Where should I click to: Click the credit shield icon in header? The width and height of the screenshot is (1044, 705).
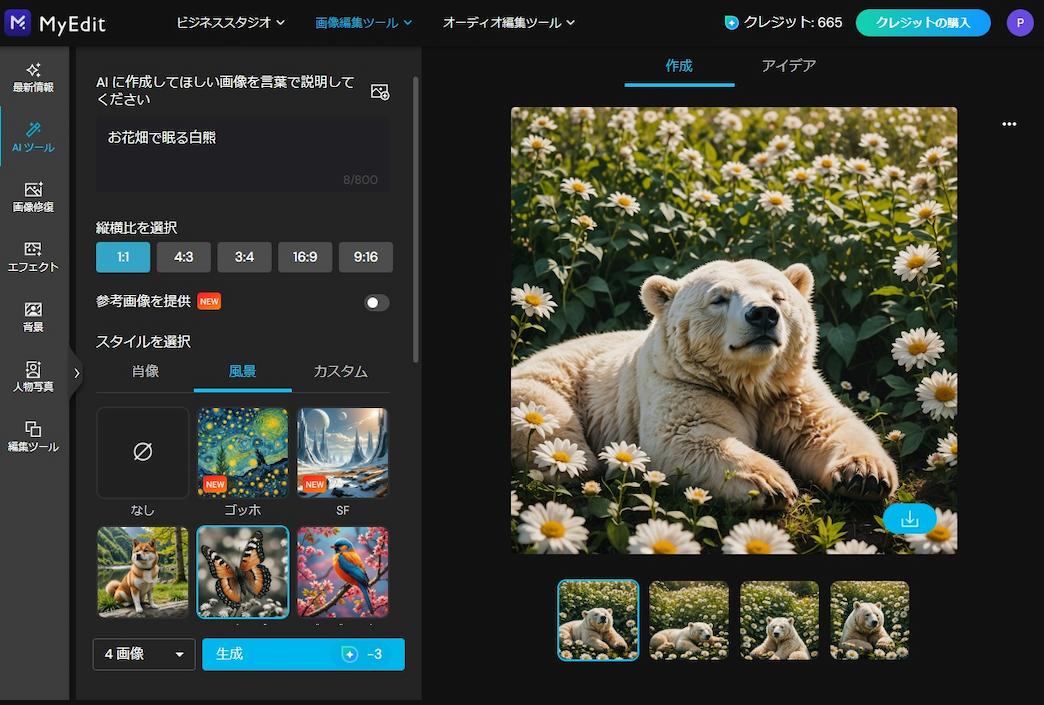tap(731, 23)
